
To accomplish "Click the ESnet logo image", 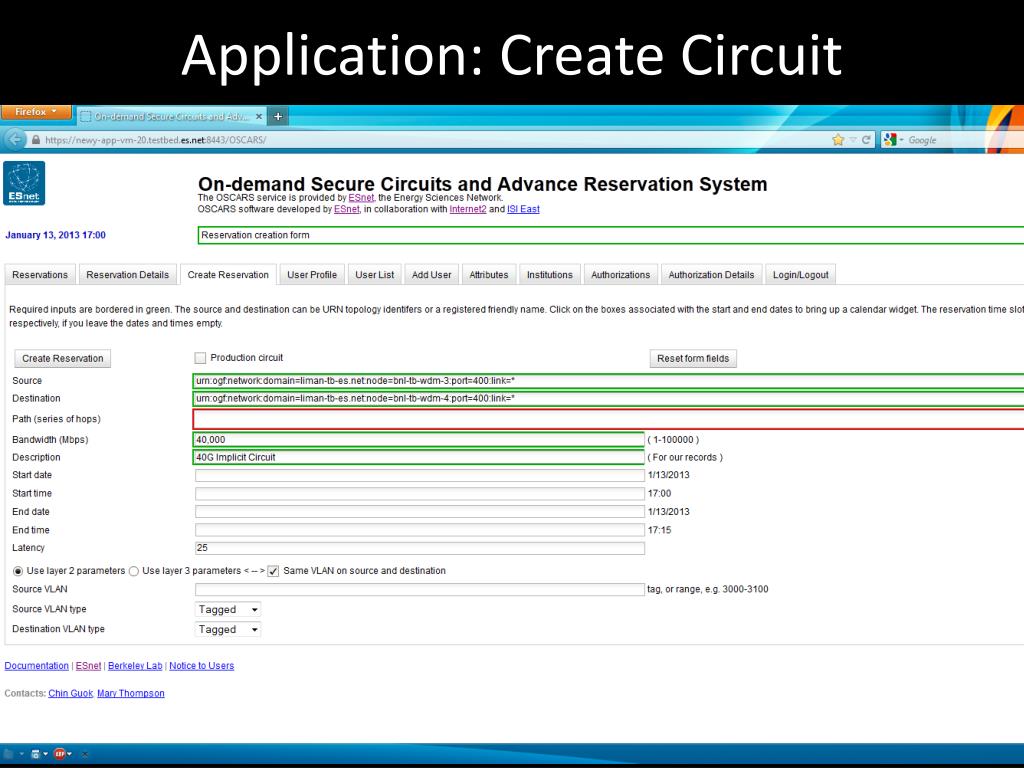I will click(24, 183).
